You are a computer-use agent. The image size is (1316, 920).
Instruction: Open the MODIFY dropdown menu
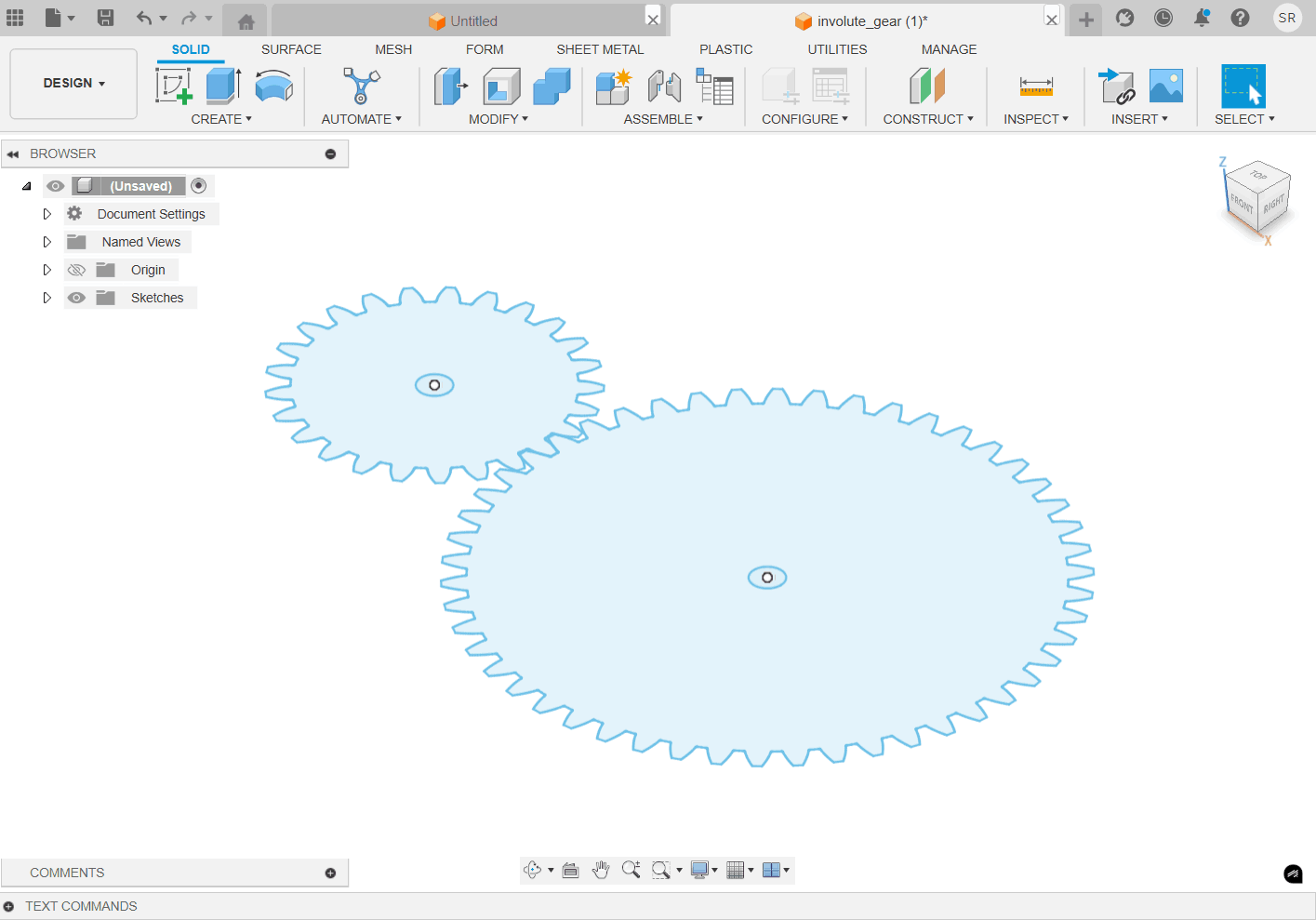[498, 119]
